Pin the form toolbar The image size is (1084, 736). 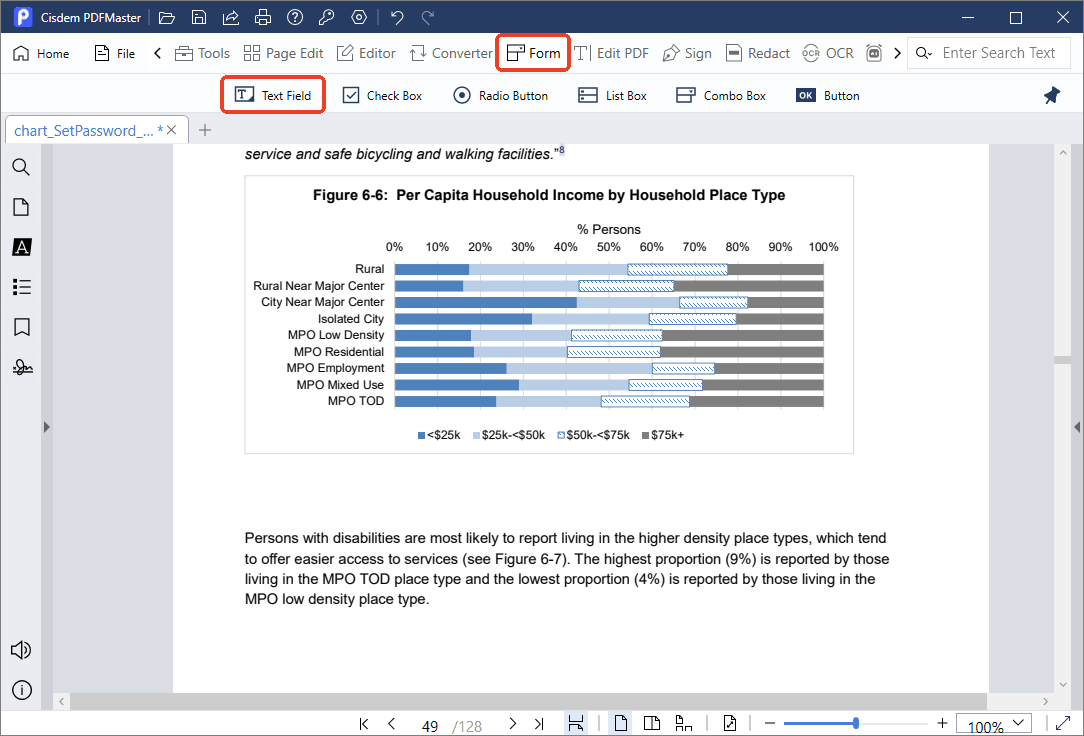[1052, 95]
